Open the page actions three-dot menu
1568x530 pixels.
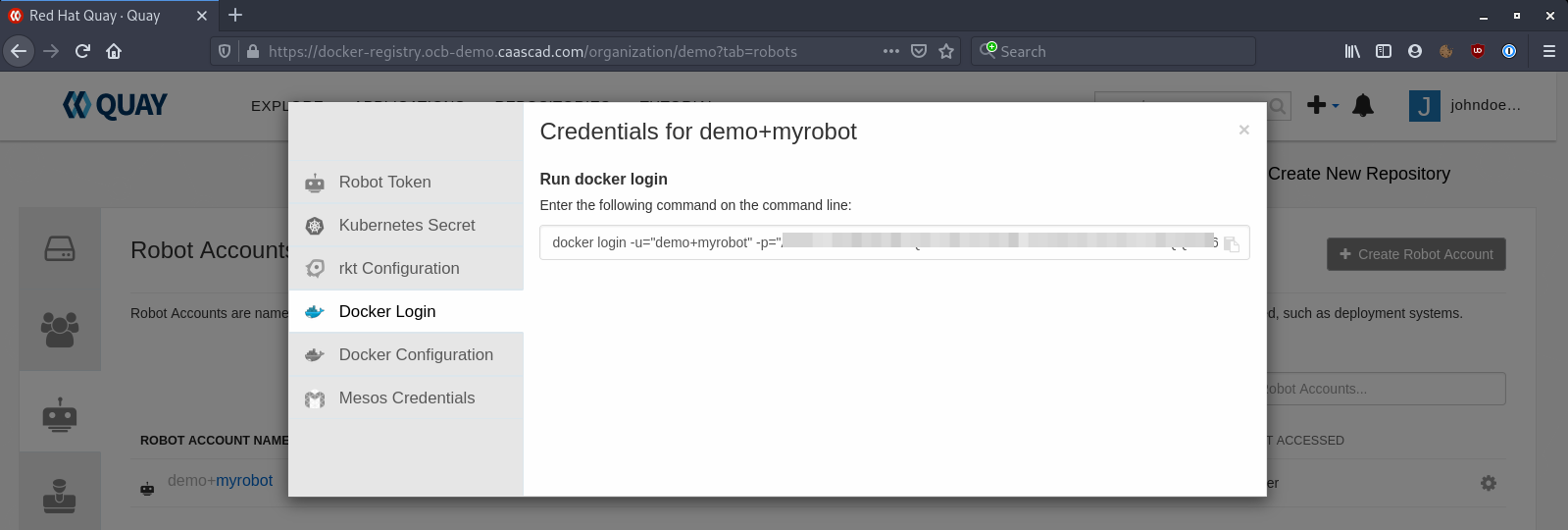tap(891, 51)
